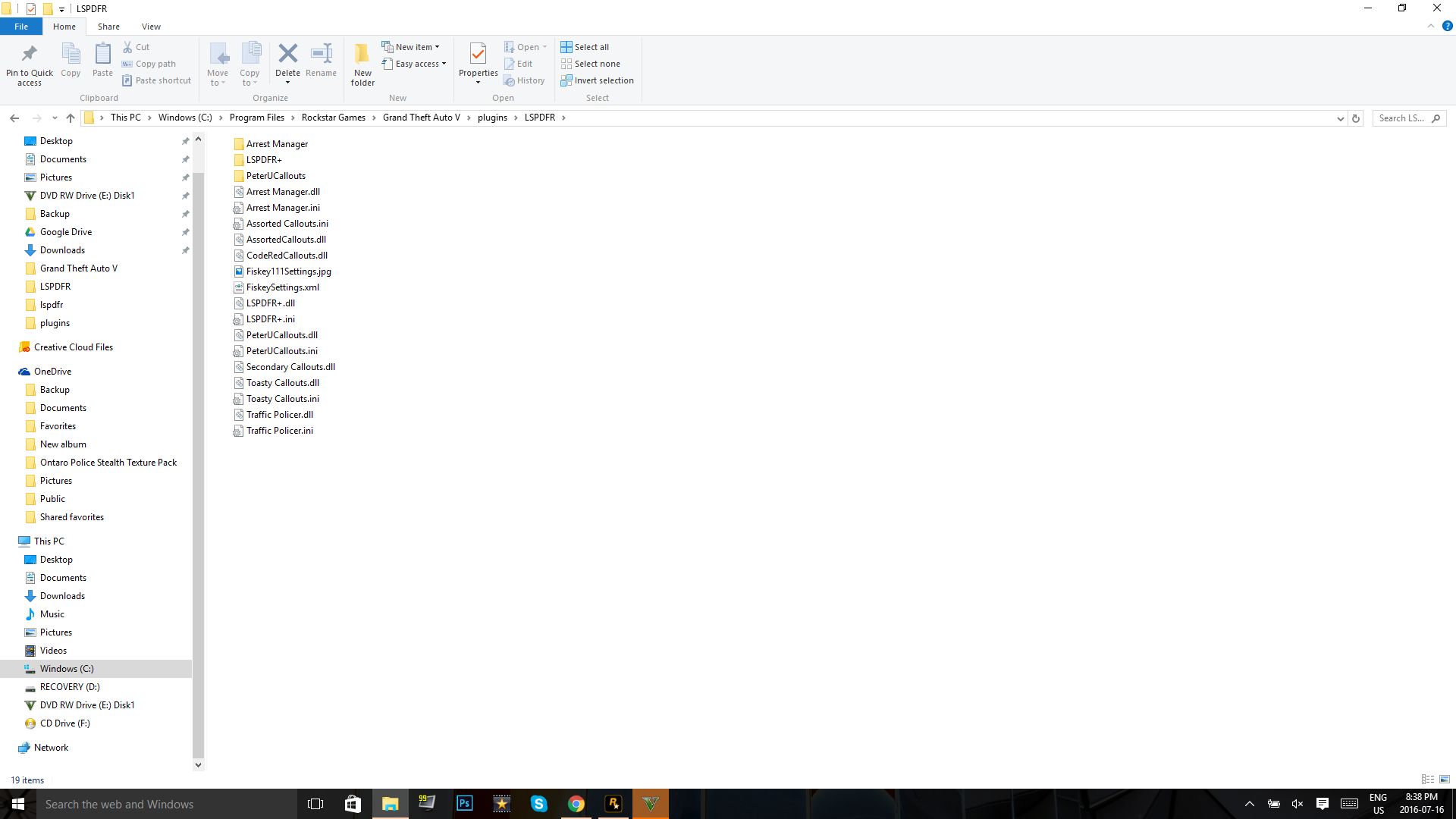Click the navigation pane vertical scrollbar
This screenshot has height=819, width=1456.
pos(198,455)
